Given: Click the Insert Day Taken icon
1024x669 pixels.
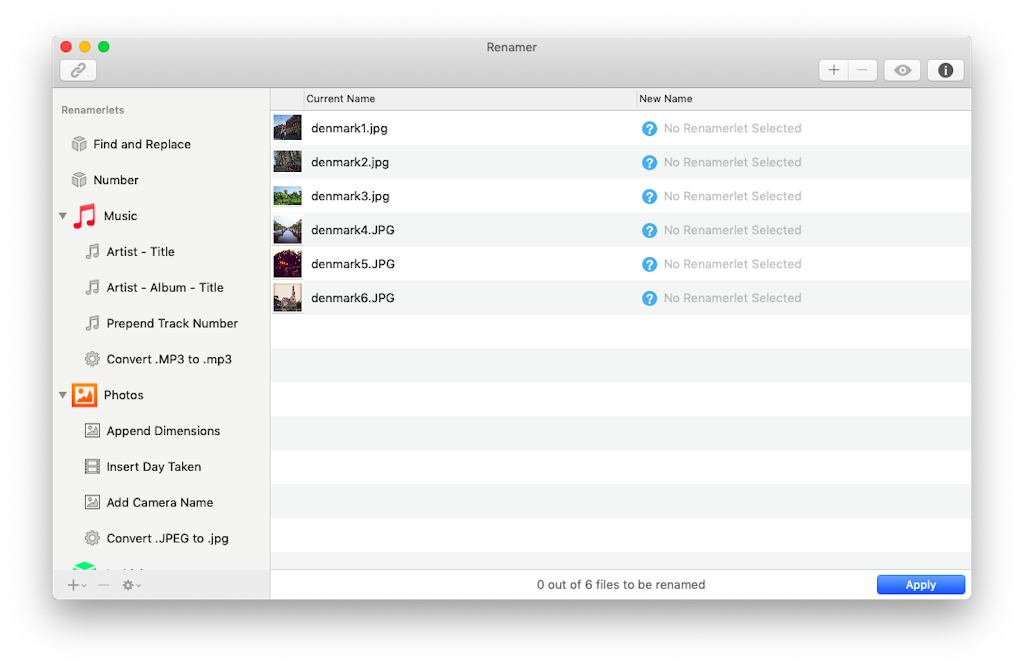Looking at the screenshot, I should point(92,466).
